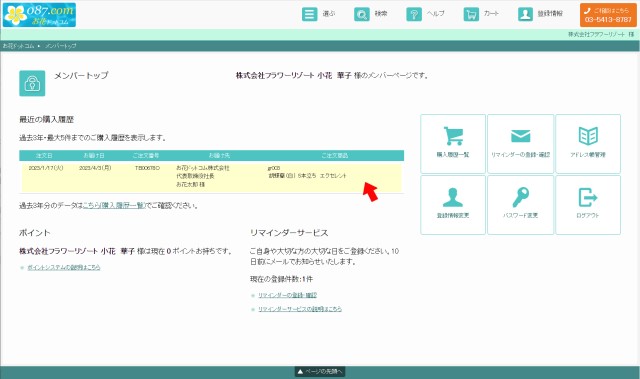This screenshot has width=640, height=379.
Task: Click the ご注文商品 column header
Action: tap(335, 156)
